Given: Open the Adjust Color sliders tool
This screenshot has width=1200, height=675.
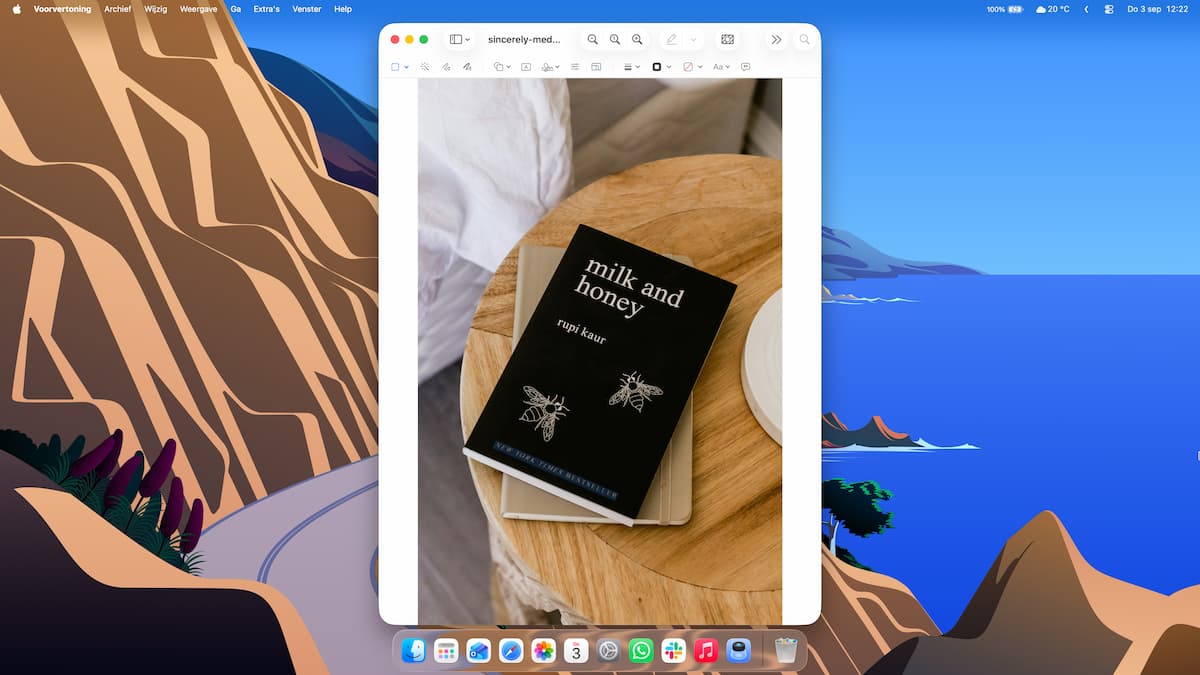Looking at the screenshot, I should click(575, 67).
